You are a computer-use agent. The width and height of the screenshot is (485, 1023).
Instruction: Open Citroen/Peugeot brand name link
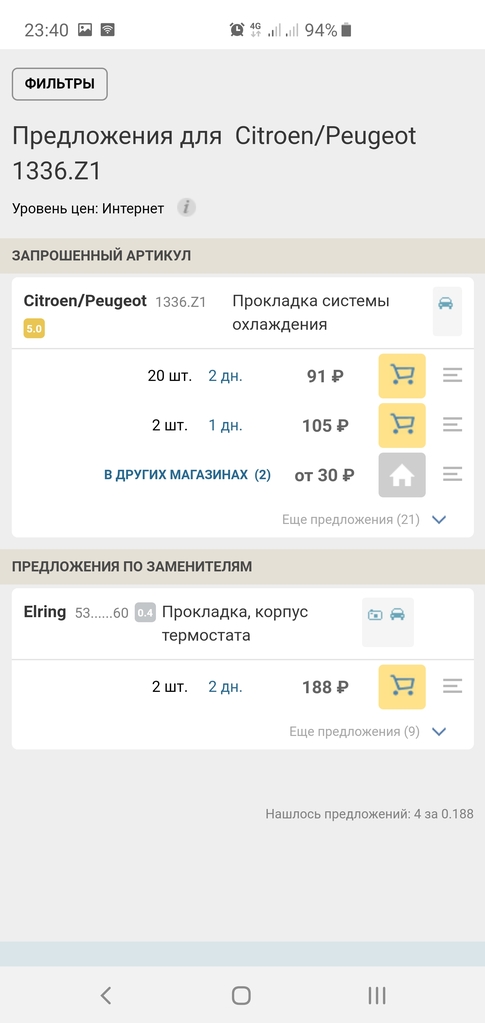[x=85, y=301]
